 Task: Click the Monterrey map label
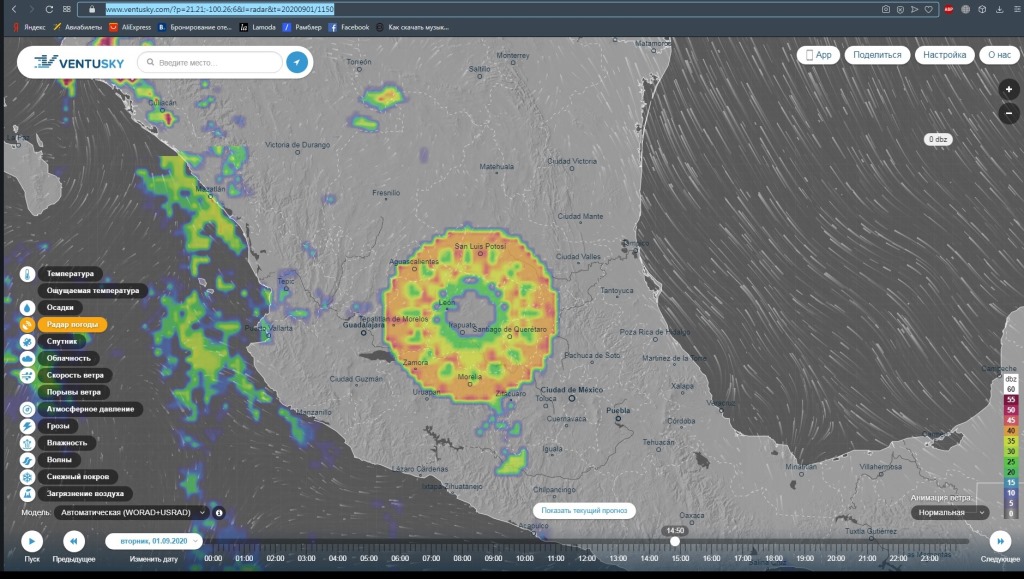tap(513, 55)
